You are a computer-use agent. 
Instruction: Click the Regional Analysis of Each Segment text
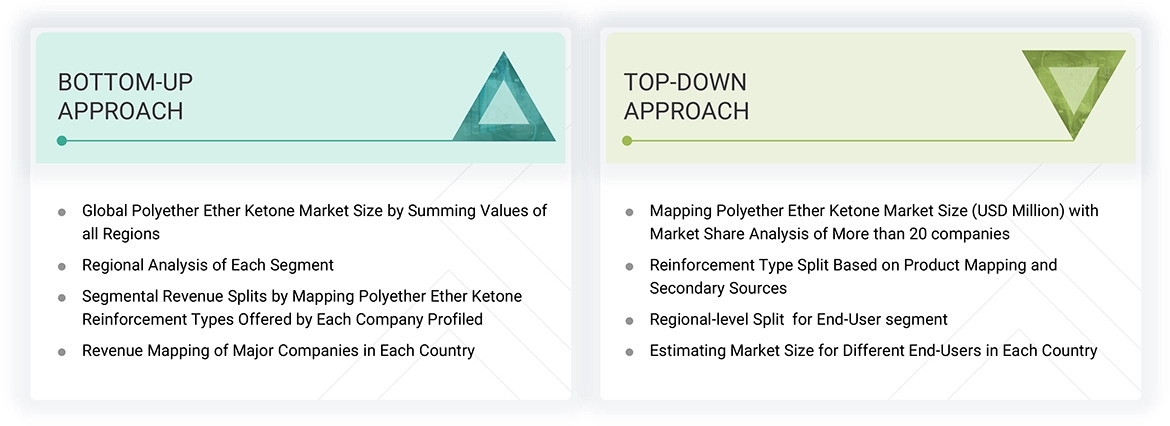(208, 265)
